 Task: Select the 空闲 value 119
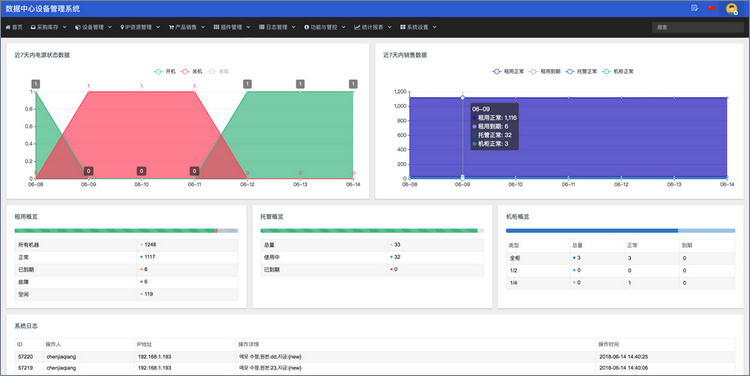149,294
